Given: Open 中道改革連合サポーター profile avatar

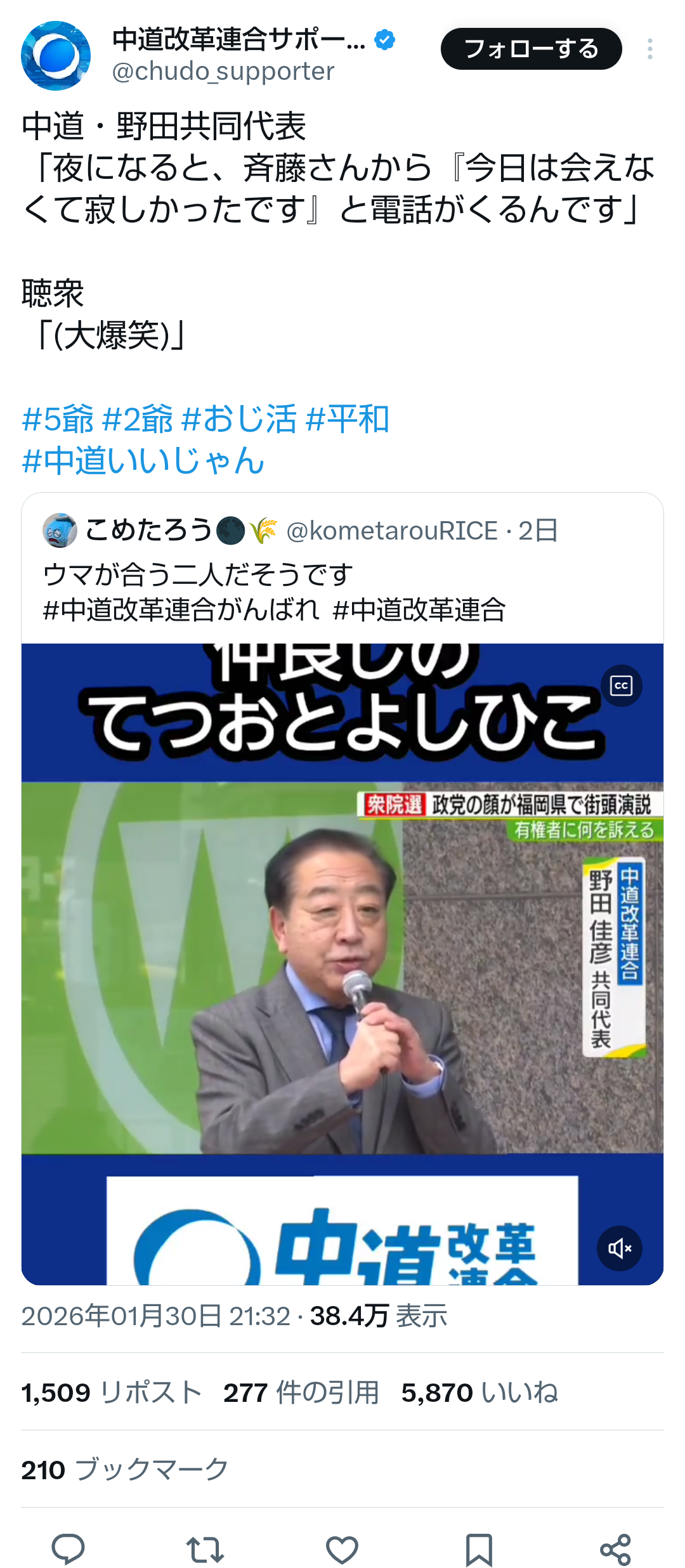Looking at the screenshot, I should pyautogui.click(x=56, y=56).
